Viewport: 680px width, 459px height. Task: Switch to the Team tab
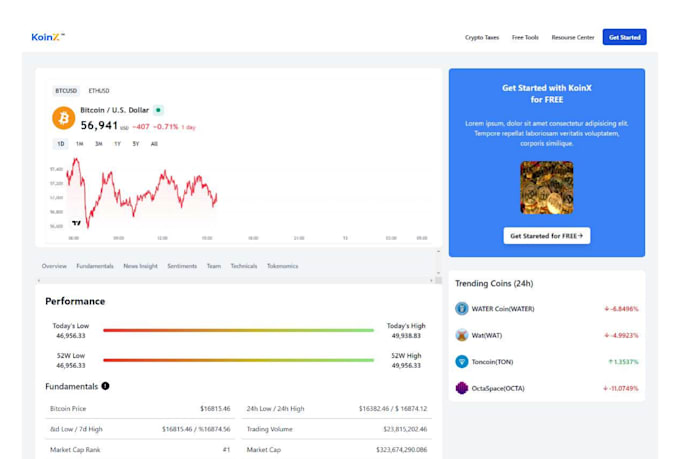tap(214, 266)
